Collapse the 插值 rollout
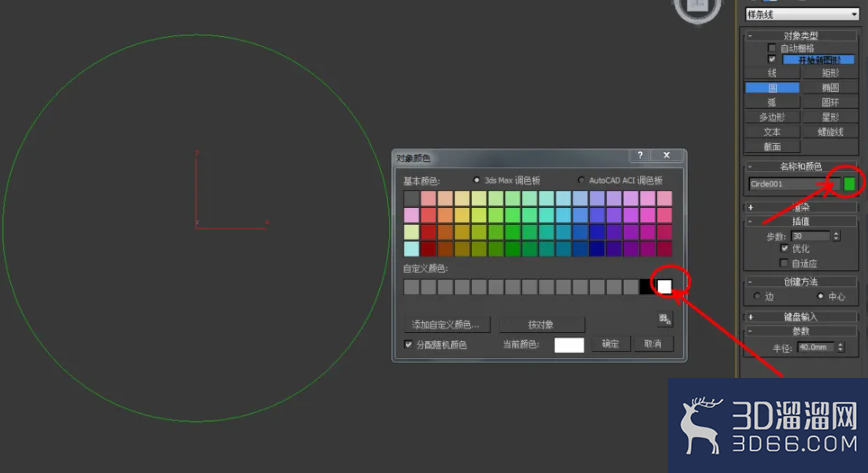Image resolution: width=868 pixels, height=473 pixels. [800, 221]
